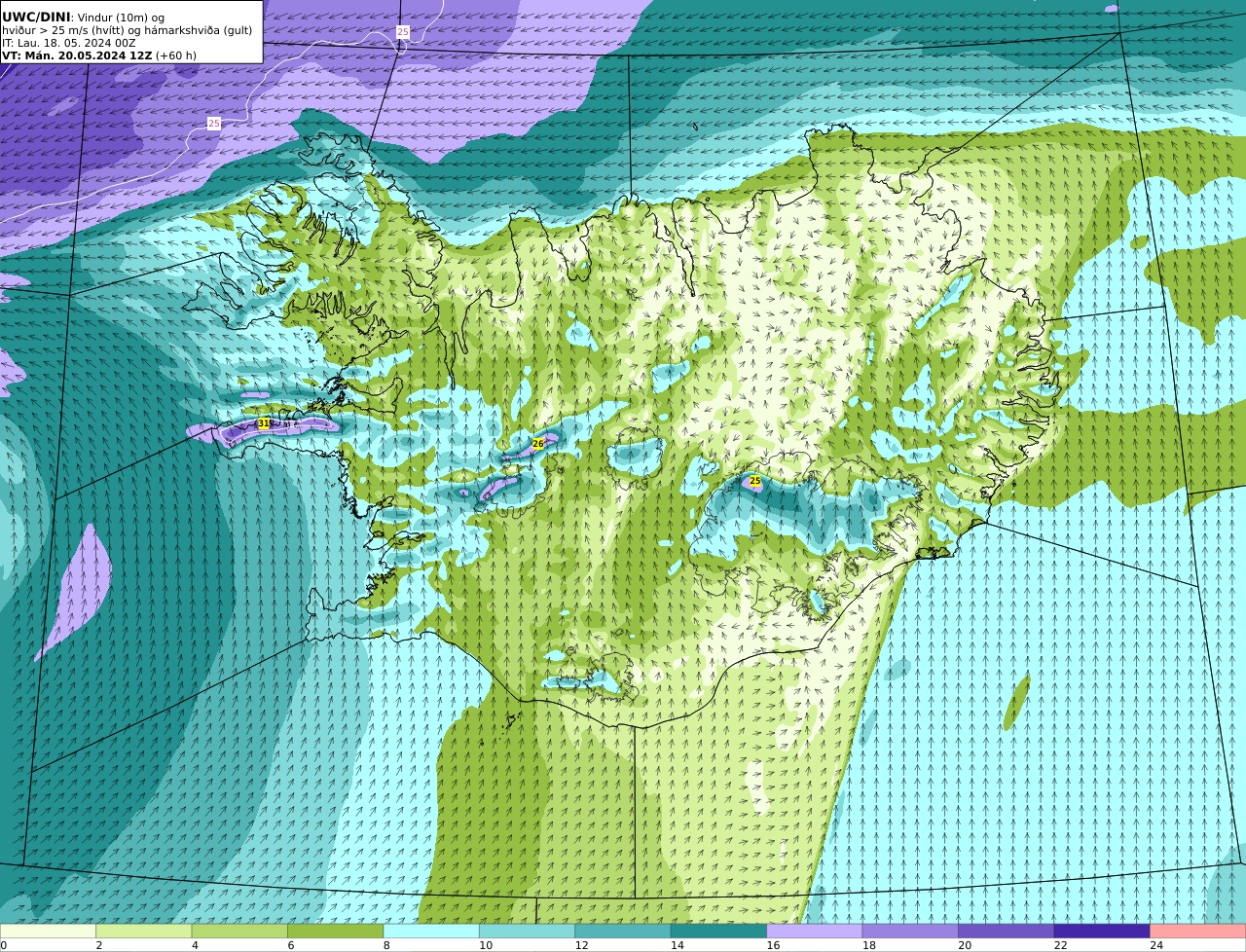
Task: Click the colorbar tick label 0
Action: [x=3, y=945]
